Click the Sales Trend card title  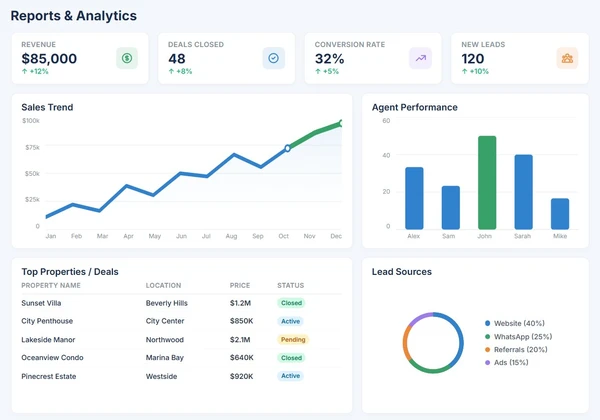tap(47, 107)
